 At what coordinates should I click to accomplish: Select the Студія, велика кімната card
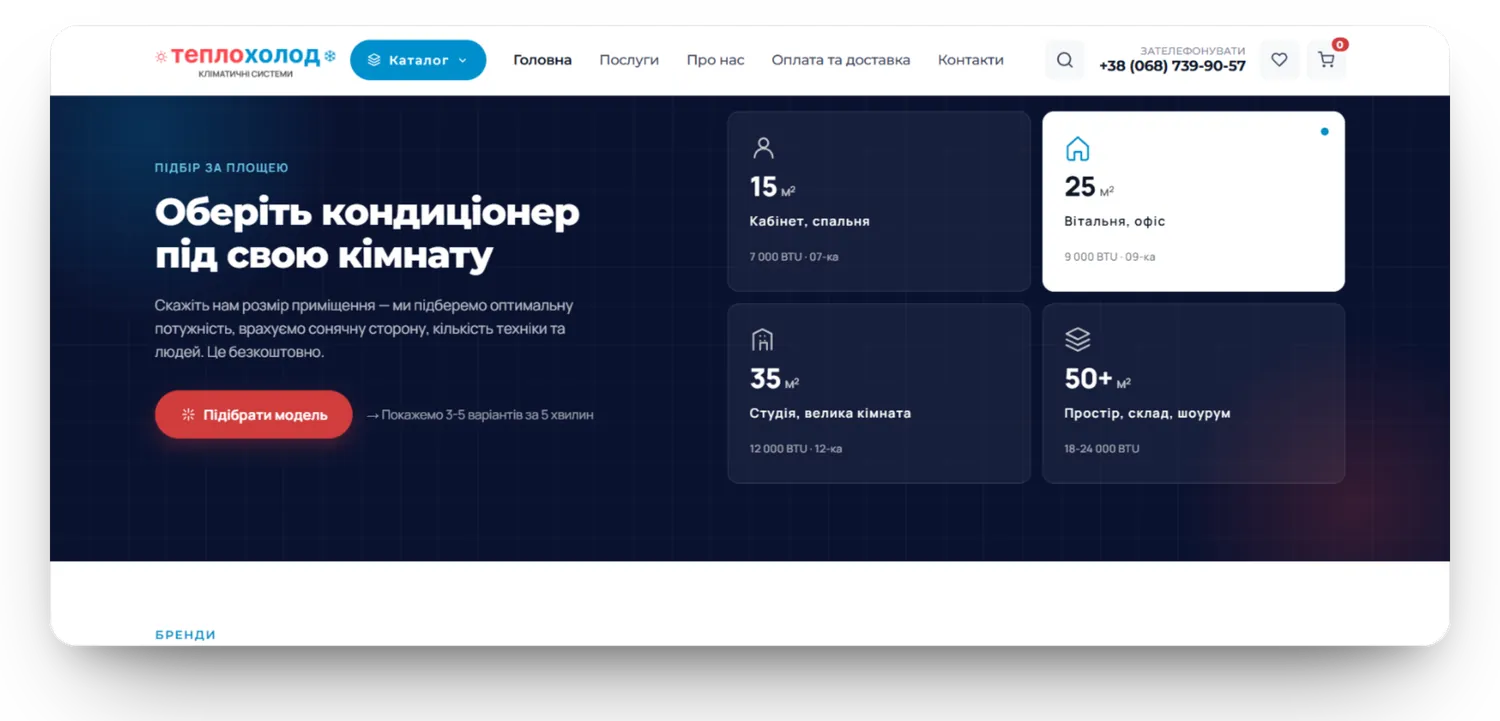tap(879, 393)
